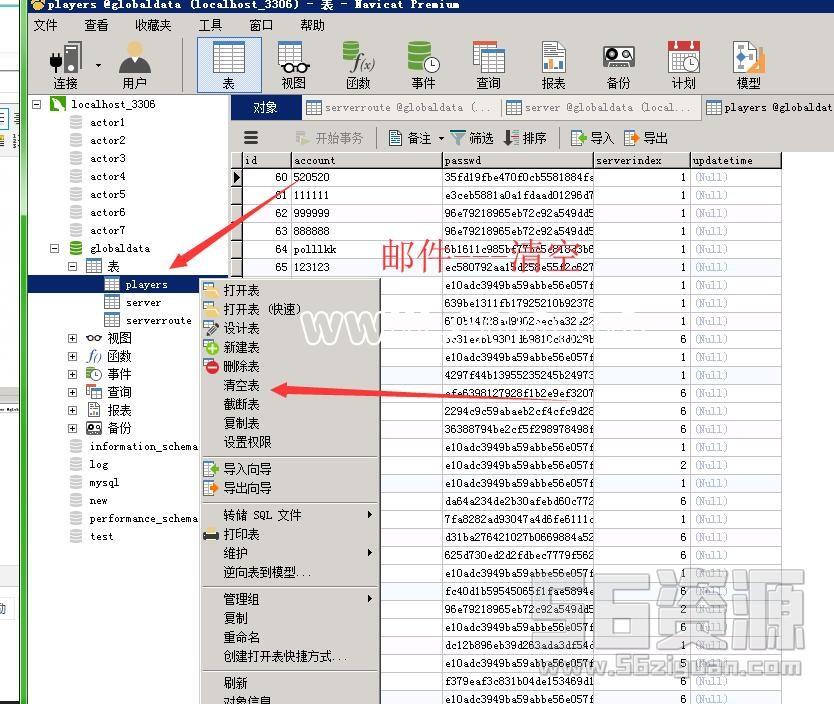Select the actor3 database in the tree
This screenshot has height=704, width=834.
coord(107,158)
